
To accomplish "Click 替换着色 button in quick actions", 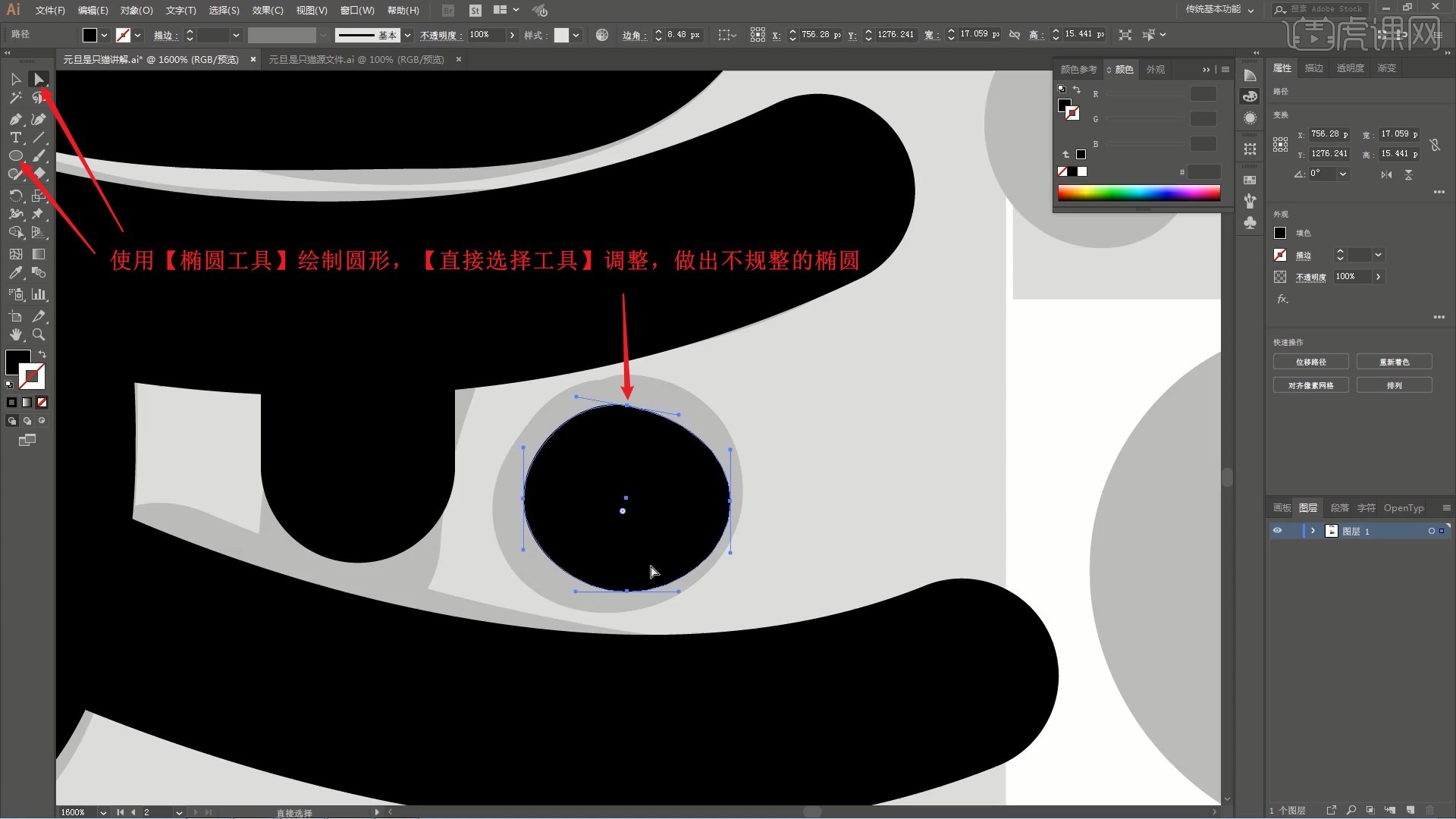I will click(x=1396, y=362).
